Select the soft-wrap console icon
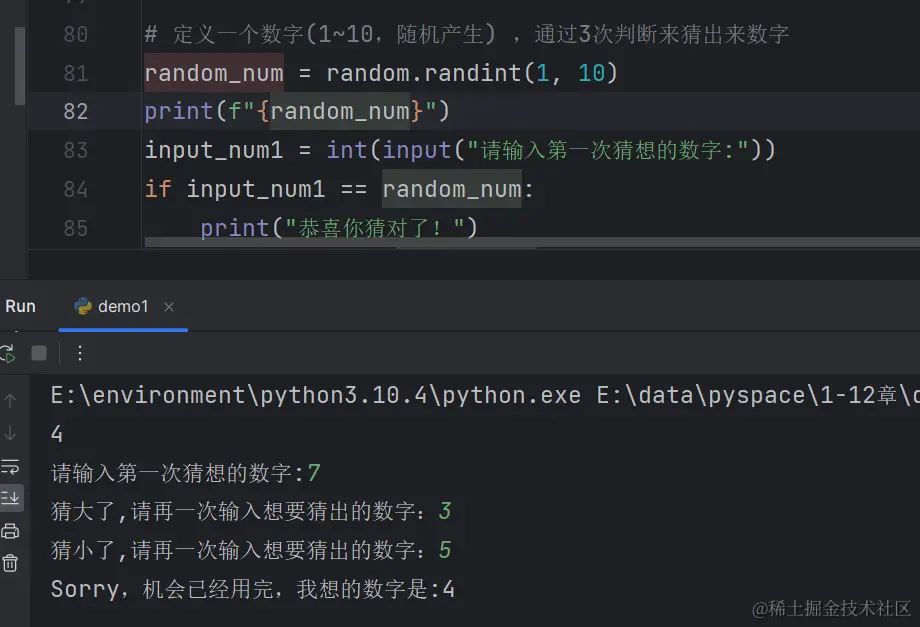The image size is (920, 627). [x=12, y=466]
